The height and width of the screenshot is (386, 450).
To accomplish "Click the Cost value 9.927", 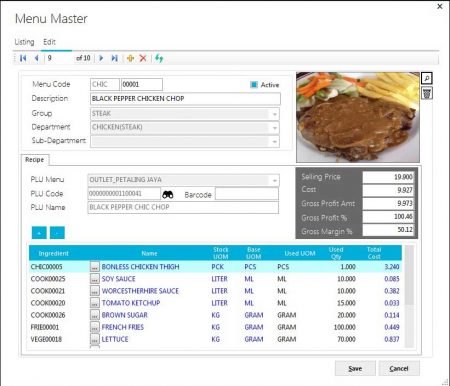I will tap(388, 190).
